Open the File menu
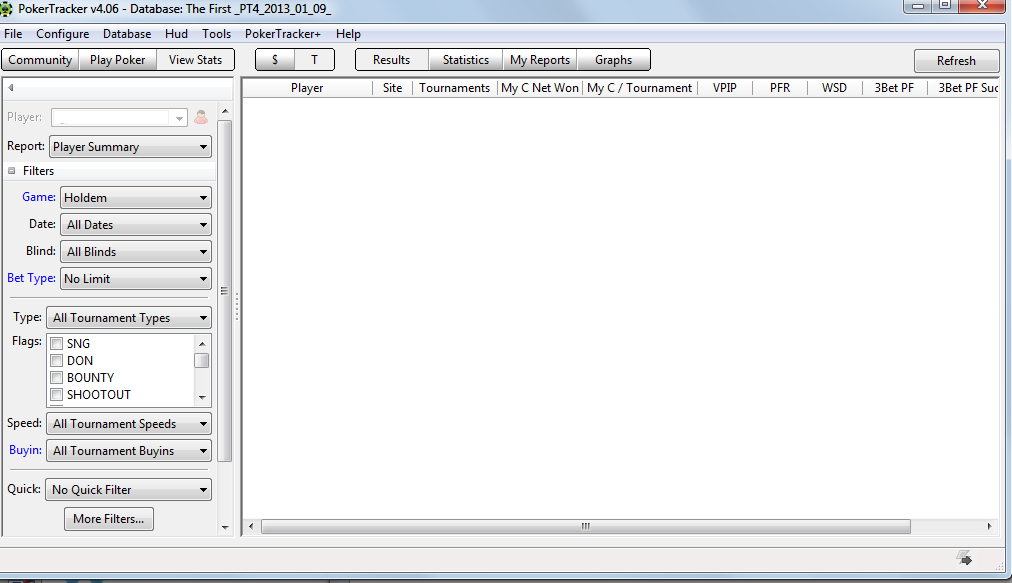This screenshot has width=1012, height=583. (x=13, y=34)
